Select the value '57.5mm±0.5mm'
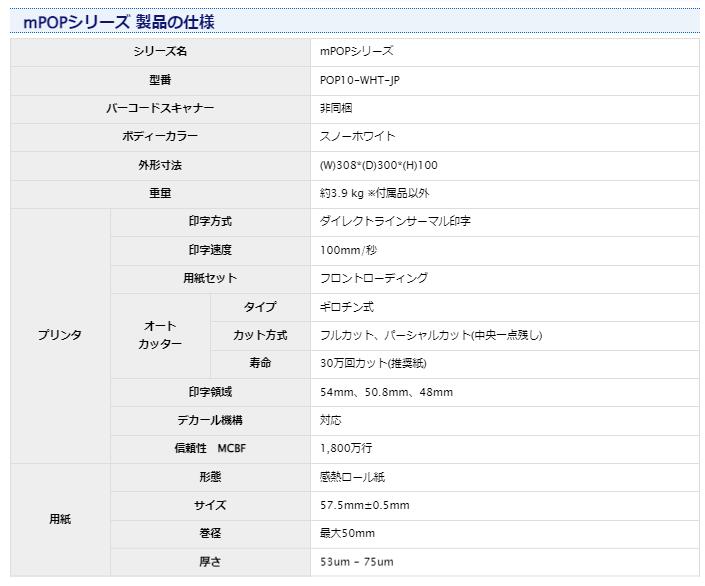The height and width of the screenshot is (586, 705). (365, 505)
